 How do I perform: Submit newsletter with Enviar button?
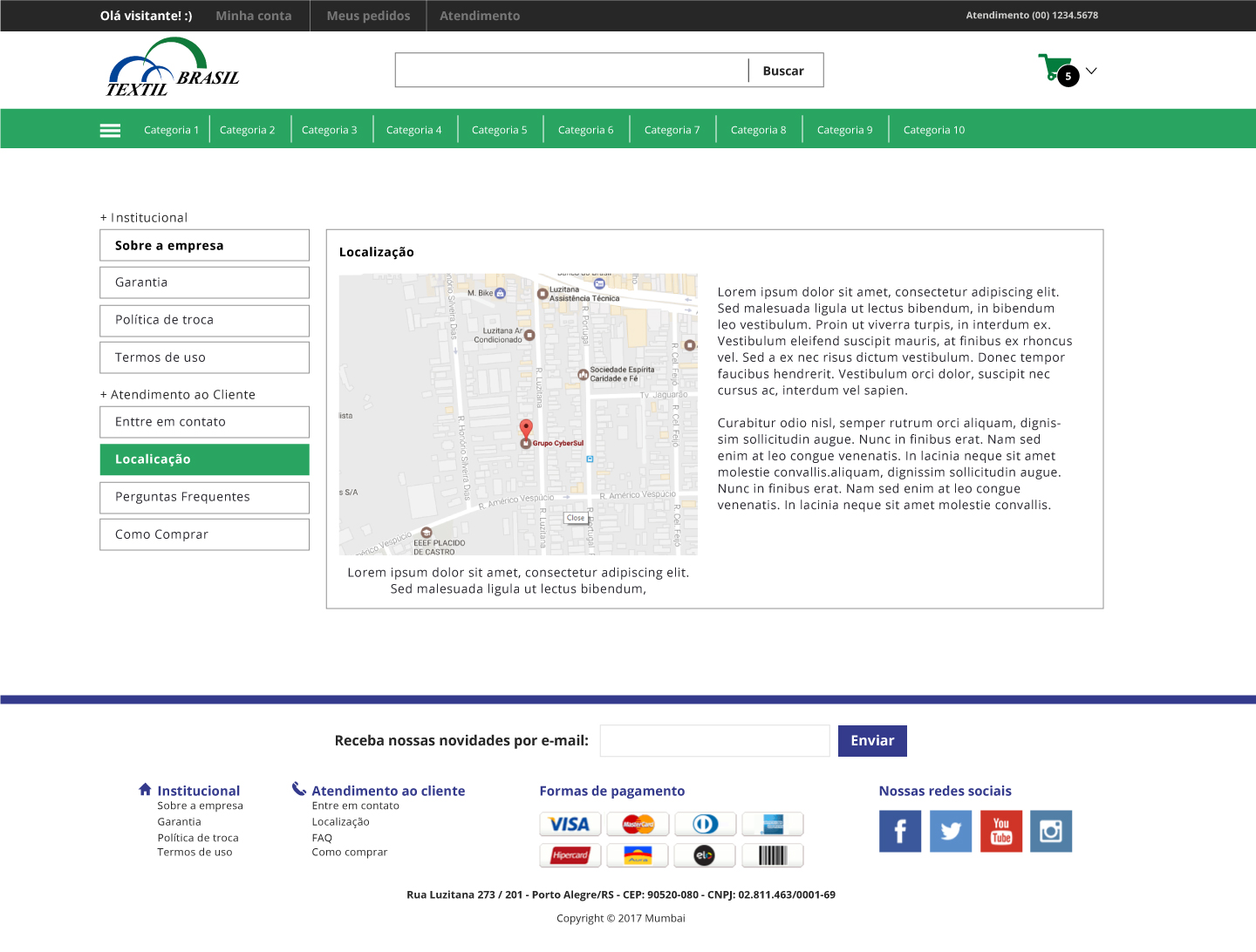coord(872,741)
